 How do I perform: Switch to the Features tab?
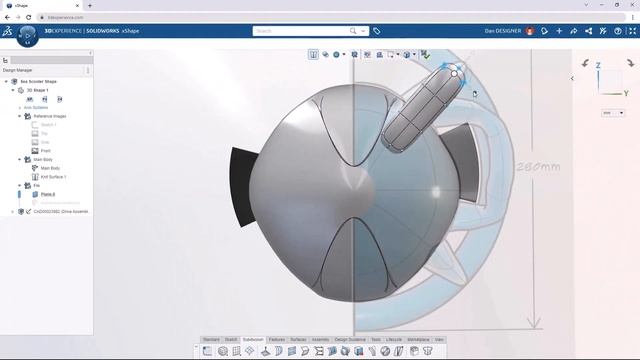(277, 340)
